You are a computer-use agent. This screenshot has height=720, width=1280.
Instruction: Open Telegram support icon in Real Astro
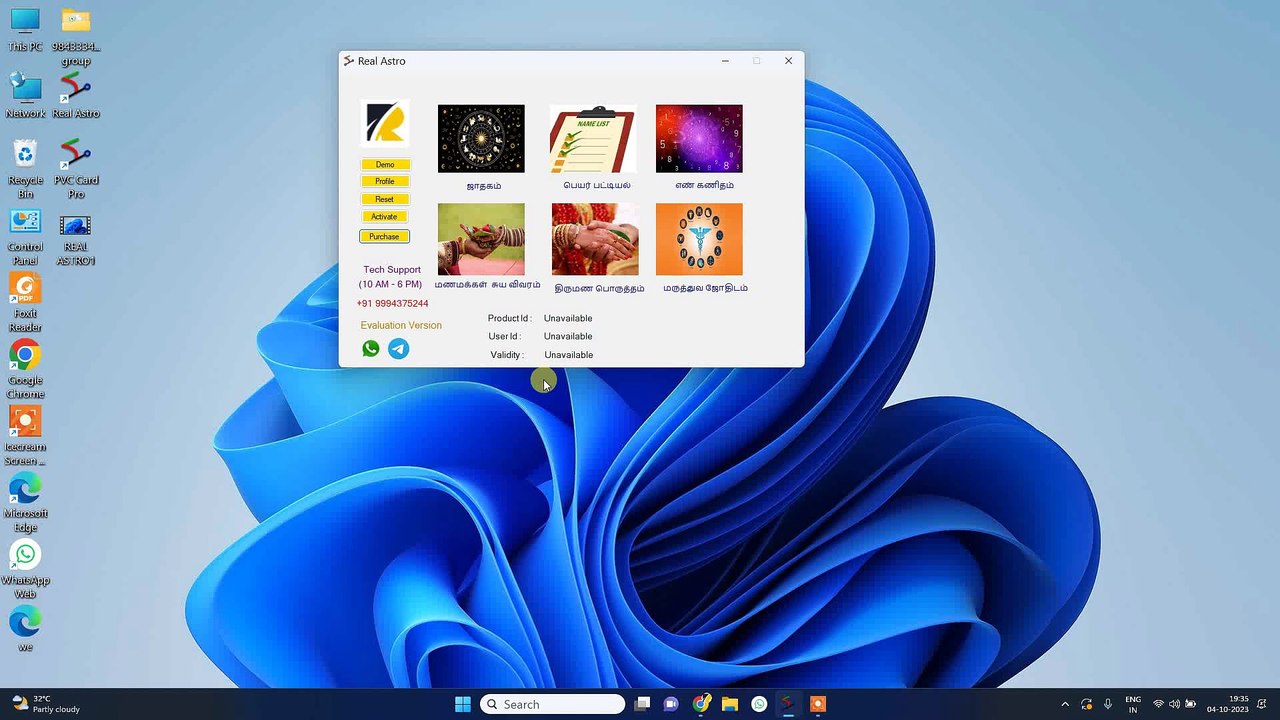click(398, 348)
